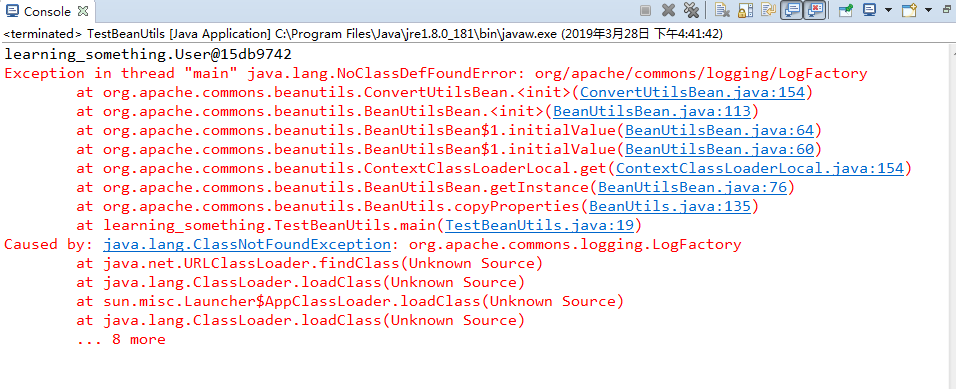Open BeanUtilsBean.java:64 link

720,130
